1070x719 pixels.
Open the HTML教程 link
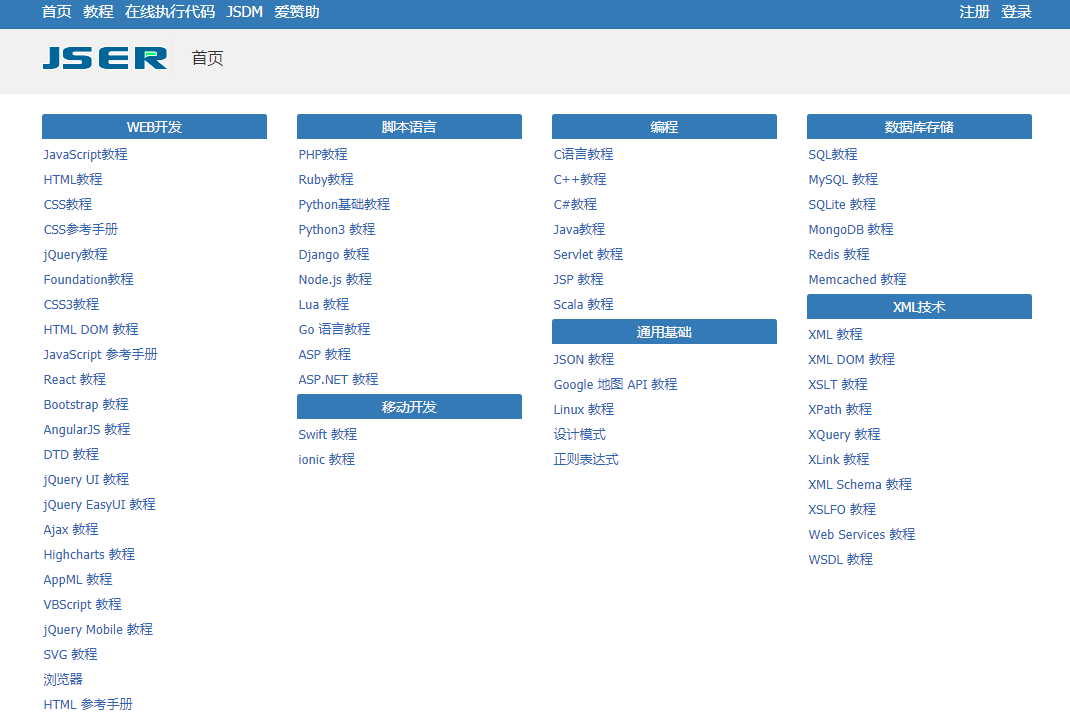click(x=73, y=179)
